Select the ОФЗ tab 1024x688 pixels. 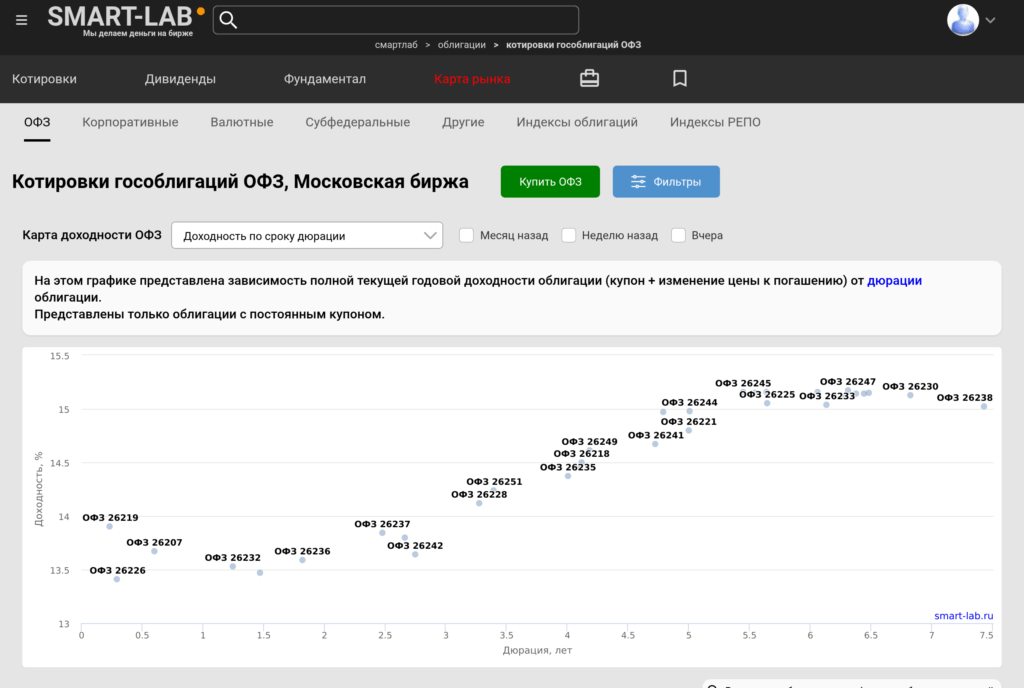tap(37, 122)
